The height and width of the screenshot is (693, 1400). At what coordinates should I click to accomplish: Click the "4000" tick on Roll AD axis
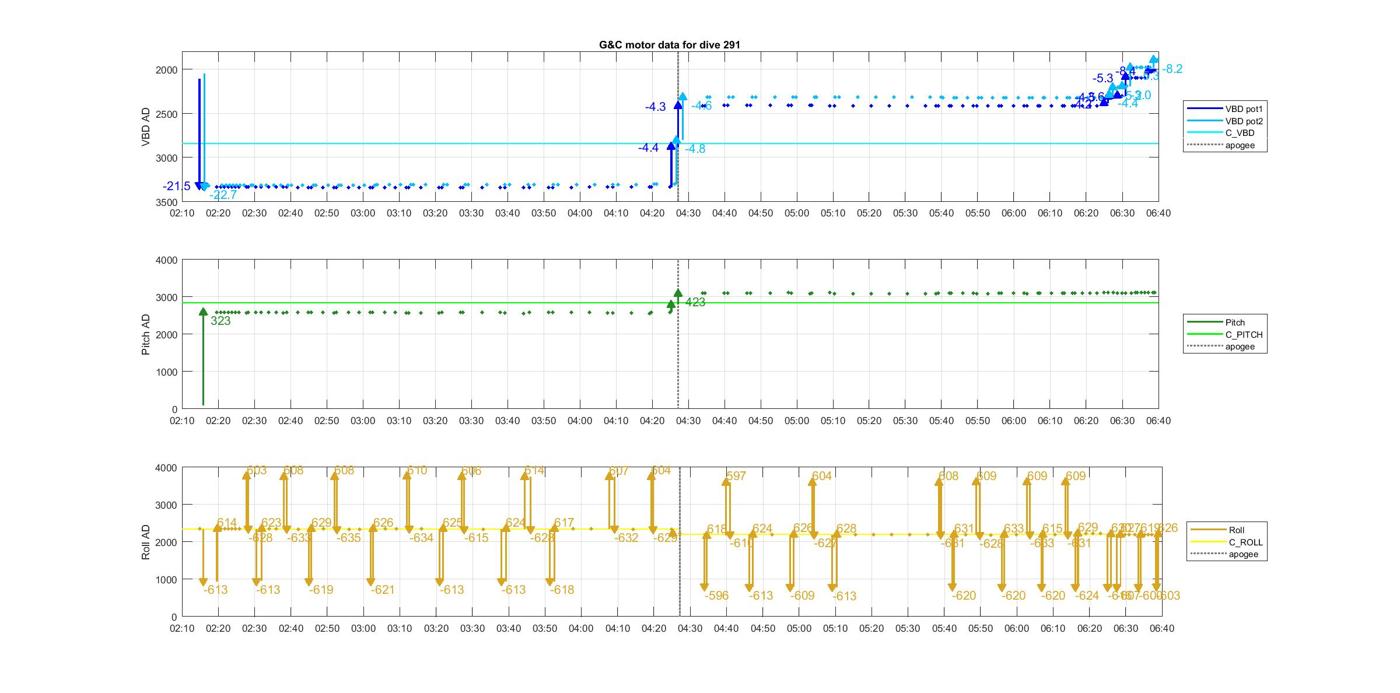tap(166, 468)
